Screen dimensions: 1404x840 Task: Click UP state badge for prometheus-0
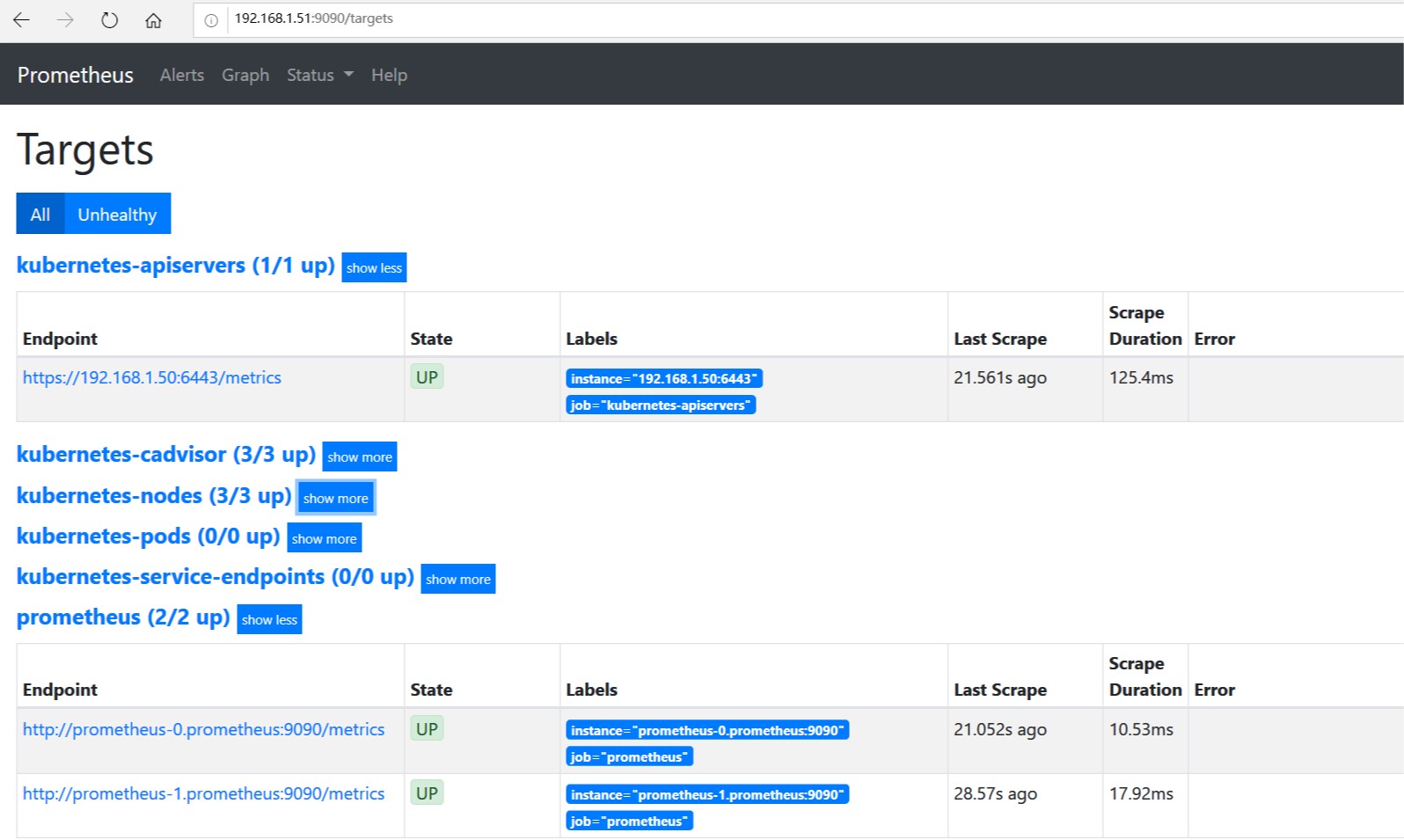click(x=427, y=729)
